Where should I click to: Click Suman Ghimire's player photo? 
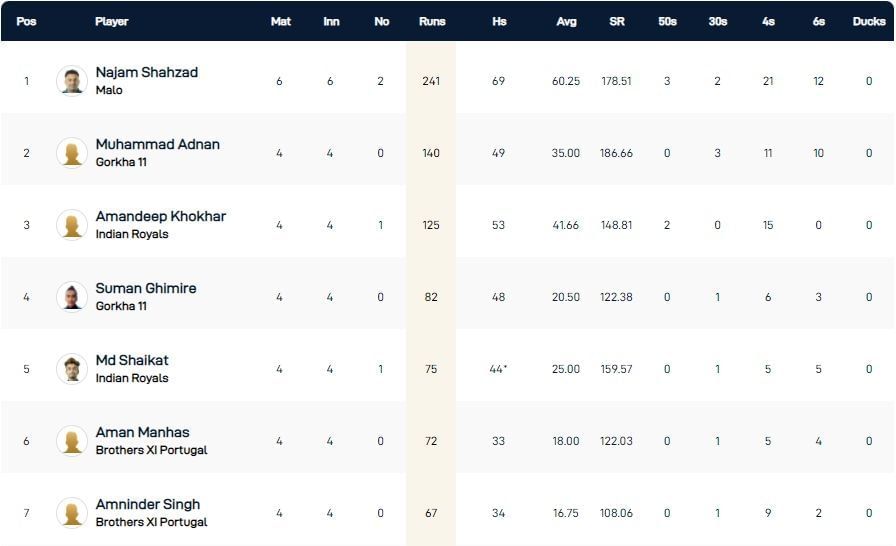pos(72,297)
